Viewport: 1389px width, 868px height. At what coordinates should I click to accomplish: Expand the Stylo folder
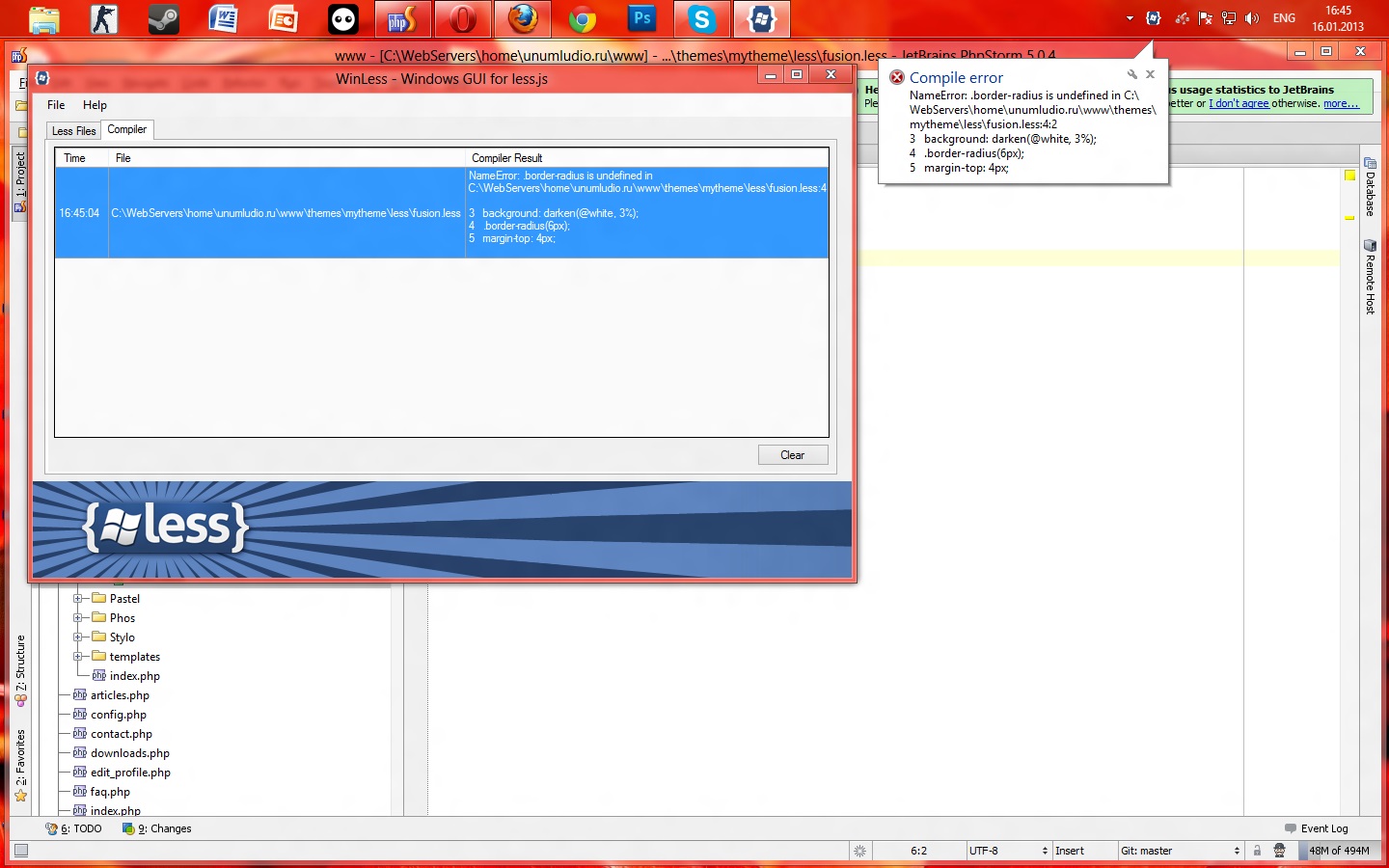point(78,637)
